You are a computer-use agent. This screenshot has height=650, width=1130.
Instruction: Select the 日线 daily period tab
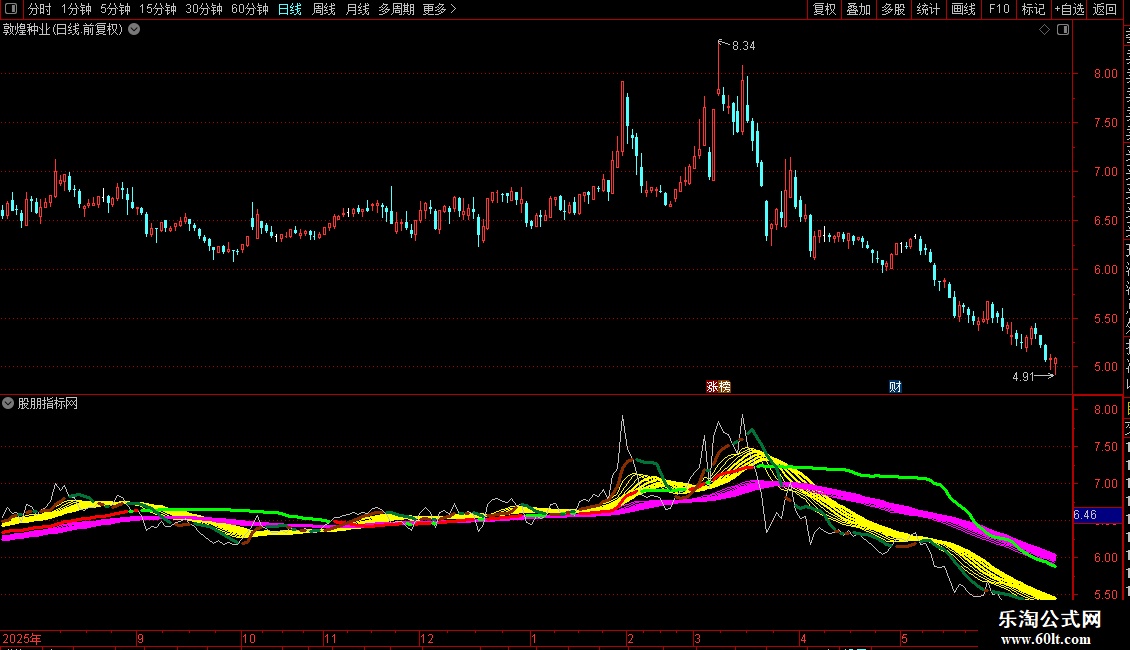point(290,9)
